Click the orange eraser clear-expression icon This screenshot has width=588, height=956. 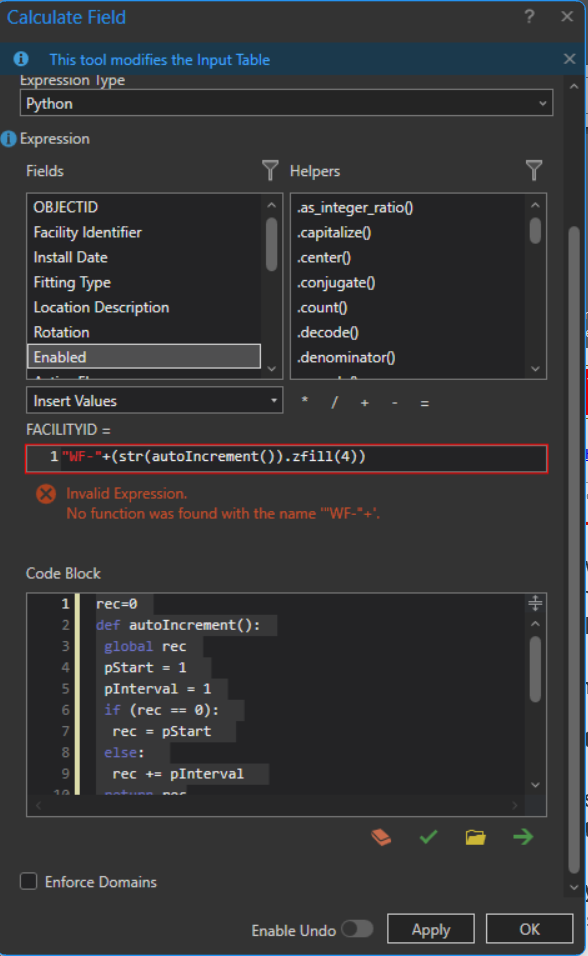click(x=381, y=837)
